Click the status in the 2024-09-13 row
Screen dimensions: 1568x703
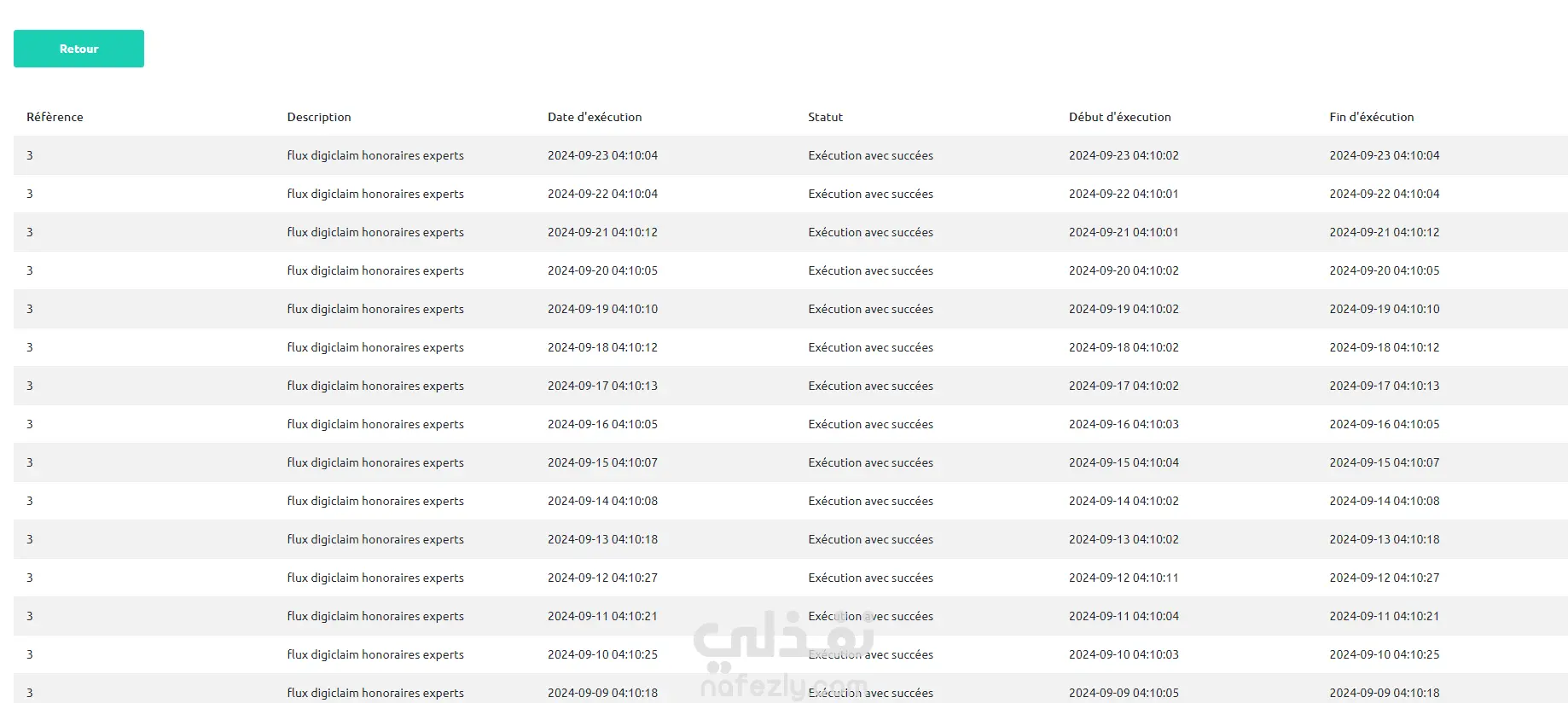point(870,539)
